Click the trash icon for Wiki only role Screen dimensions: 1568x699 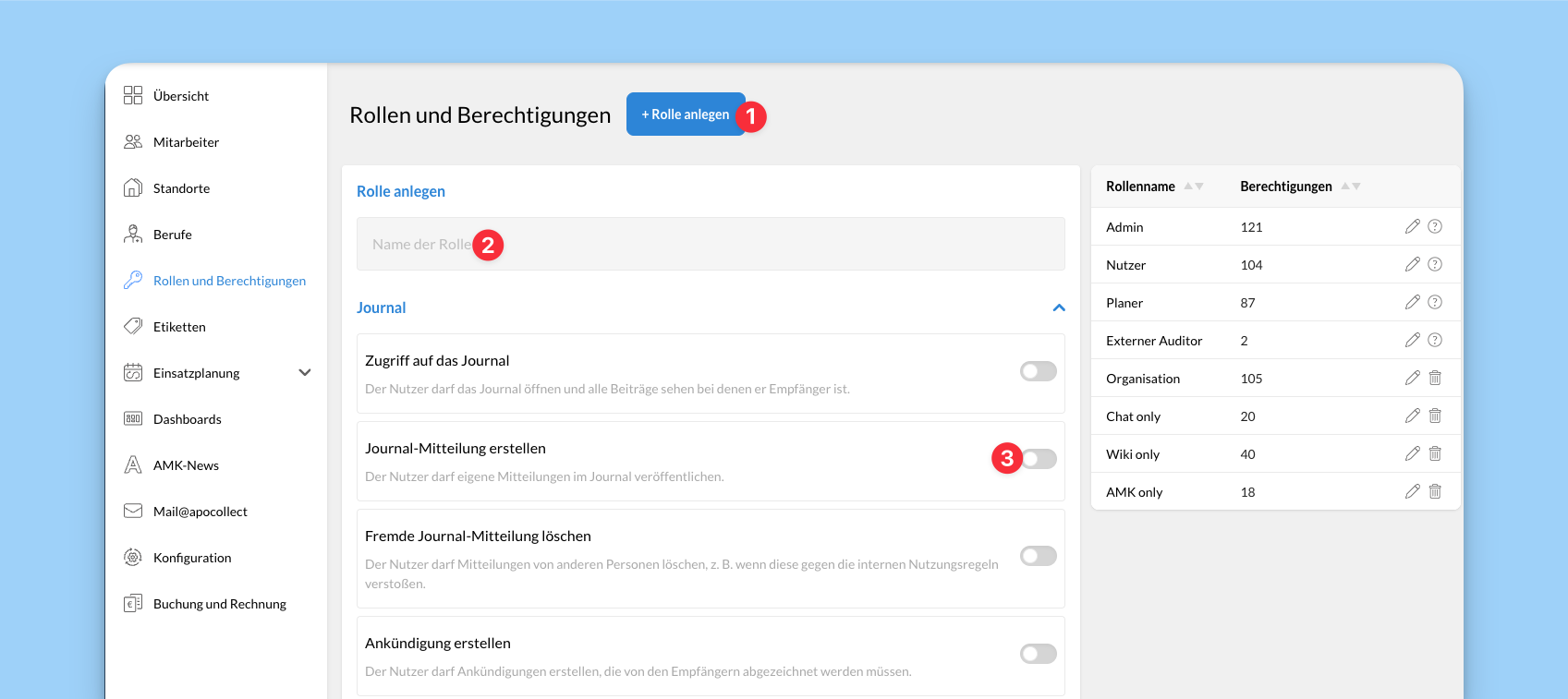coord(1435,453)
